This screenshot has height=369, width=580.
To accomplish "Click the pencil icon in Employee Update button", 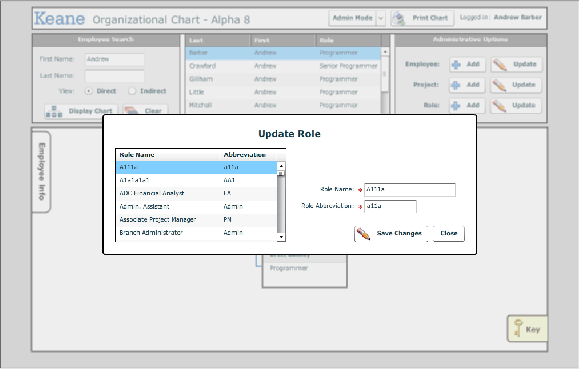I will click(500, 65).
